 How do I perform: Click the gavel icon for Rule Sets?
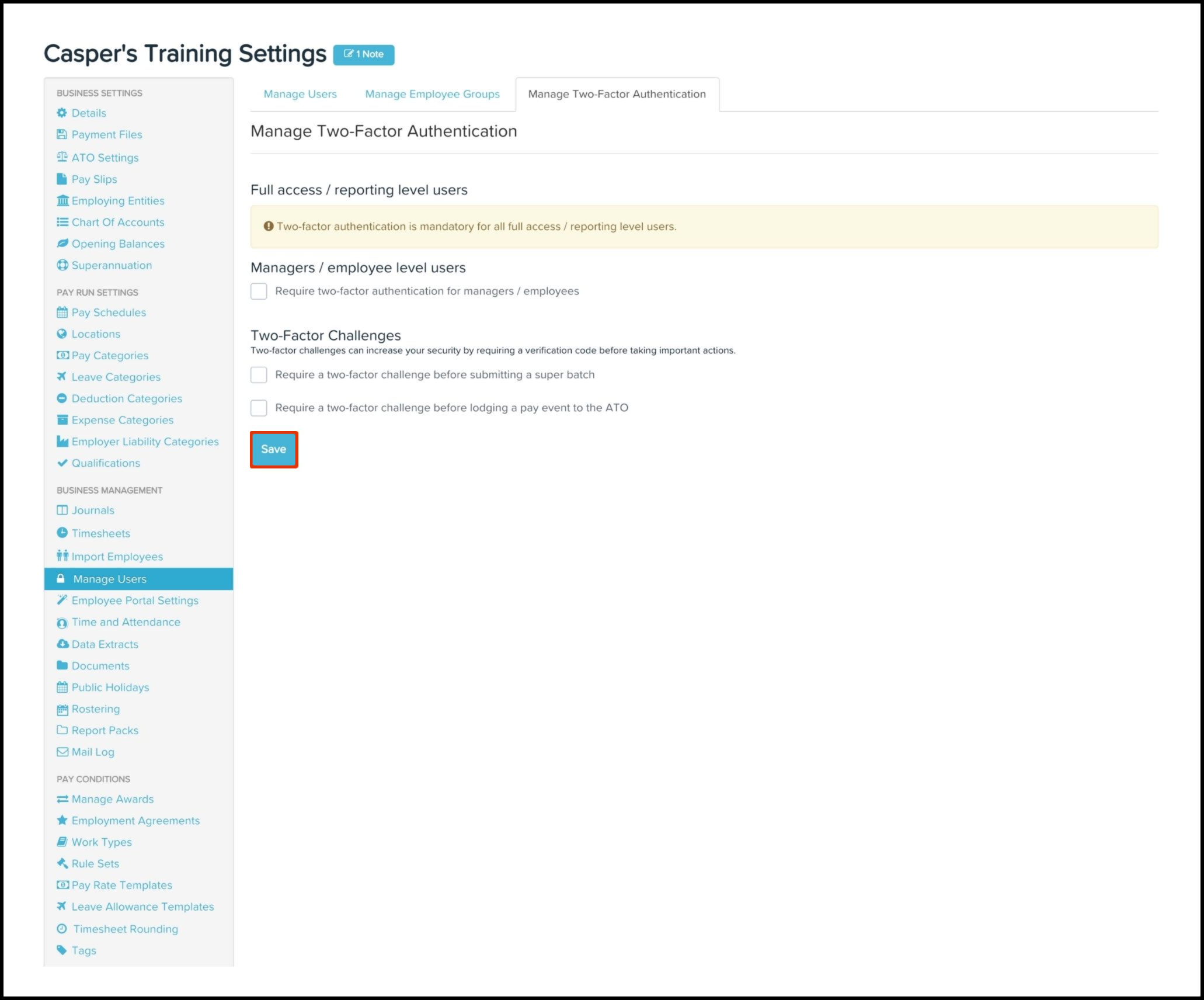click(x=62, y=863)
